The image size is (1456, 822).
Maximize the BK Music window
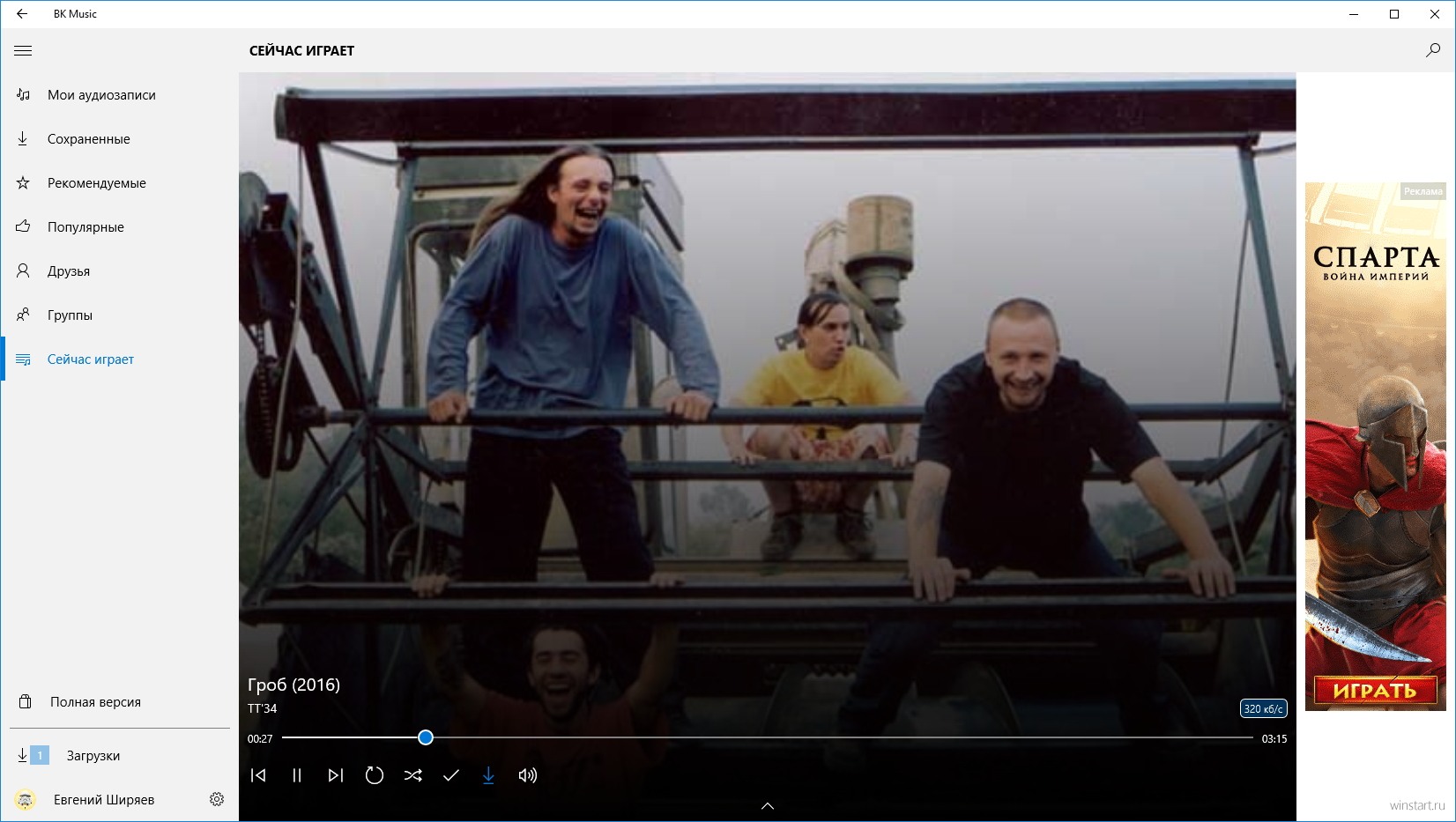tap(1394, 14)
